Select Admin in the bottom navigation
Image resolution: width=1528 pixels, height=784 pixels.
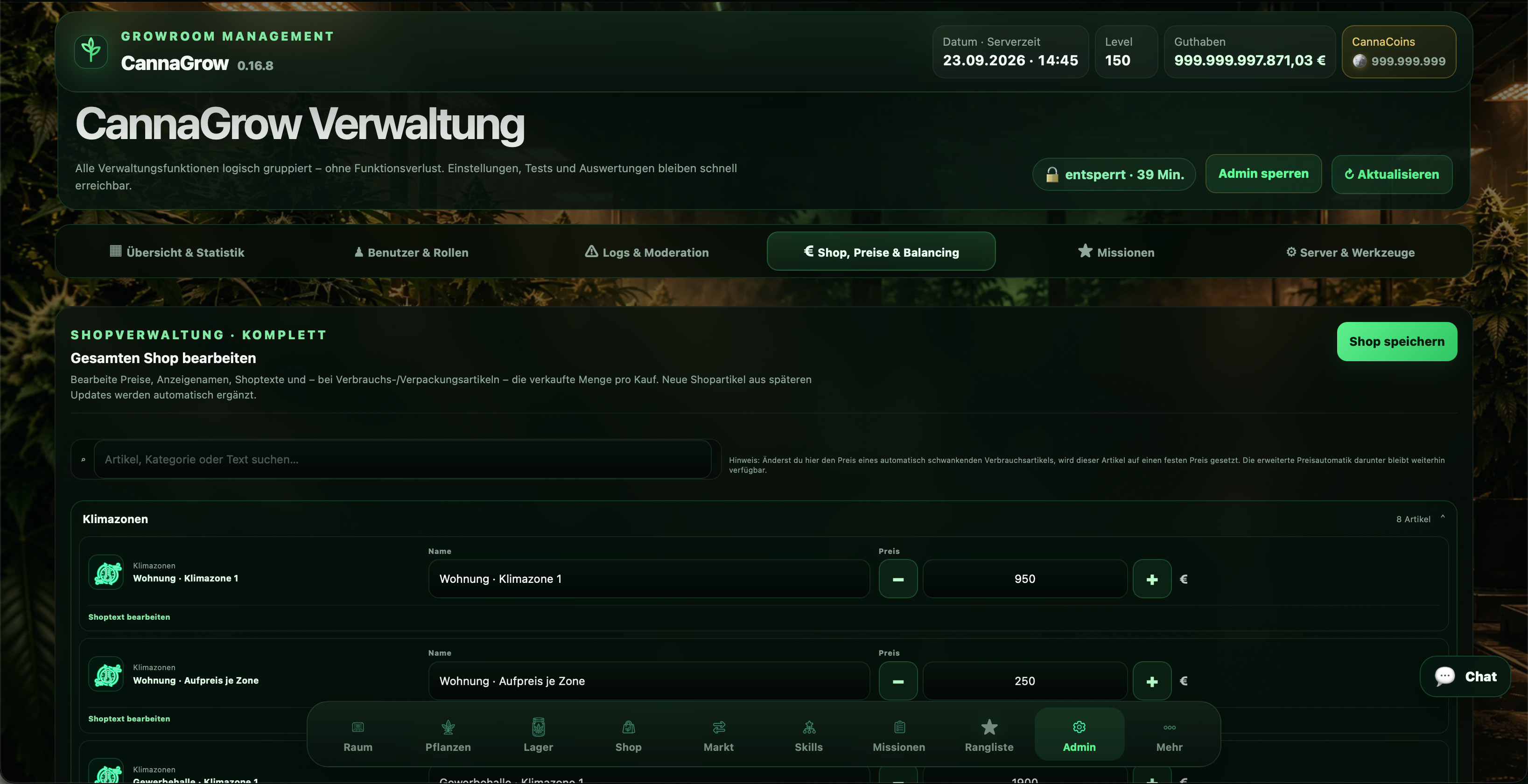(x=1079, y=734)
